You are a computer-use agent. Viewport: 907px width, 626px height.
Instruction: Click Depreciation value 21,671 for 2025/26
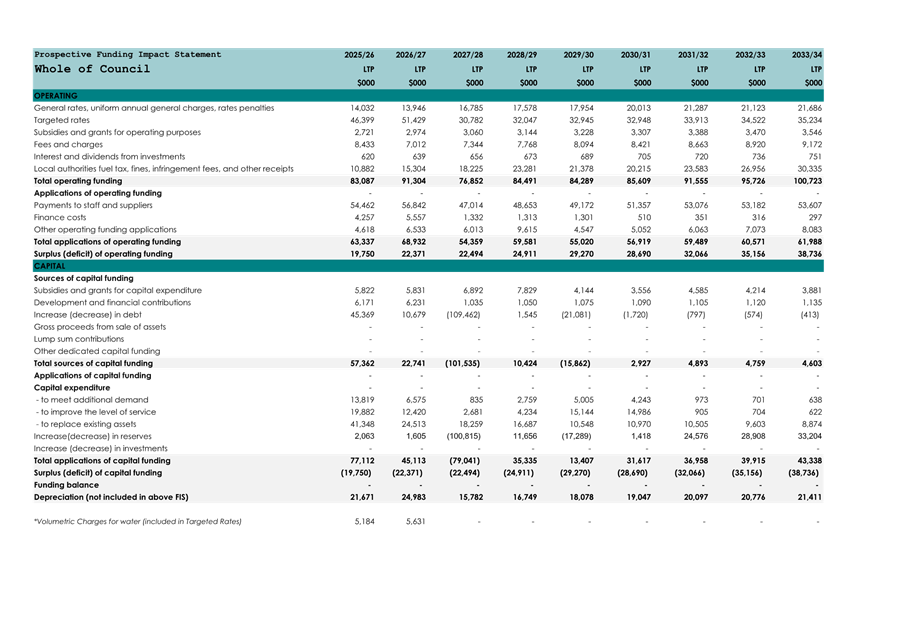pyautogui.click(x=363, y=497)
